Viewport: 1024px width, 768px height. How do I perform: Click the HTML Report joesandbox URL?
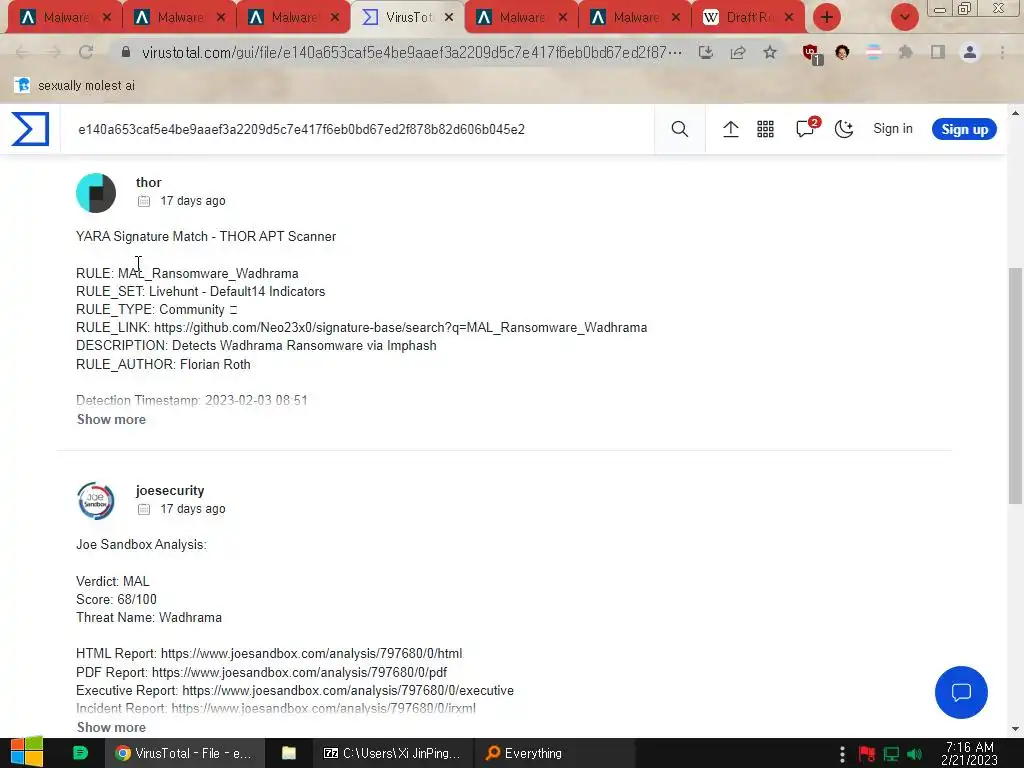point(312,653)
